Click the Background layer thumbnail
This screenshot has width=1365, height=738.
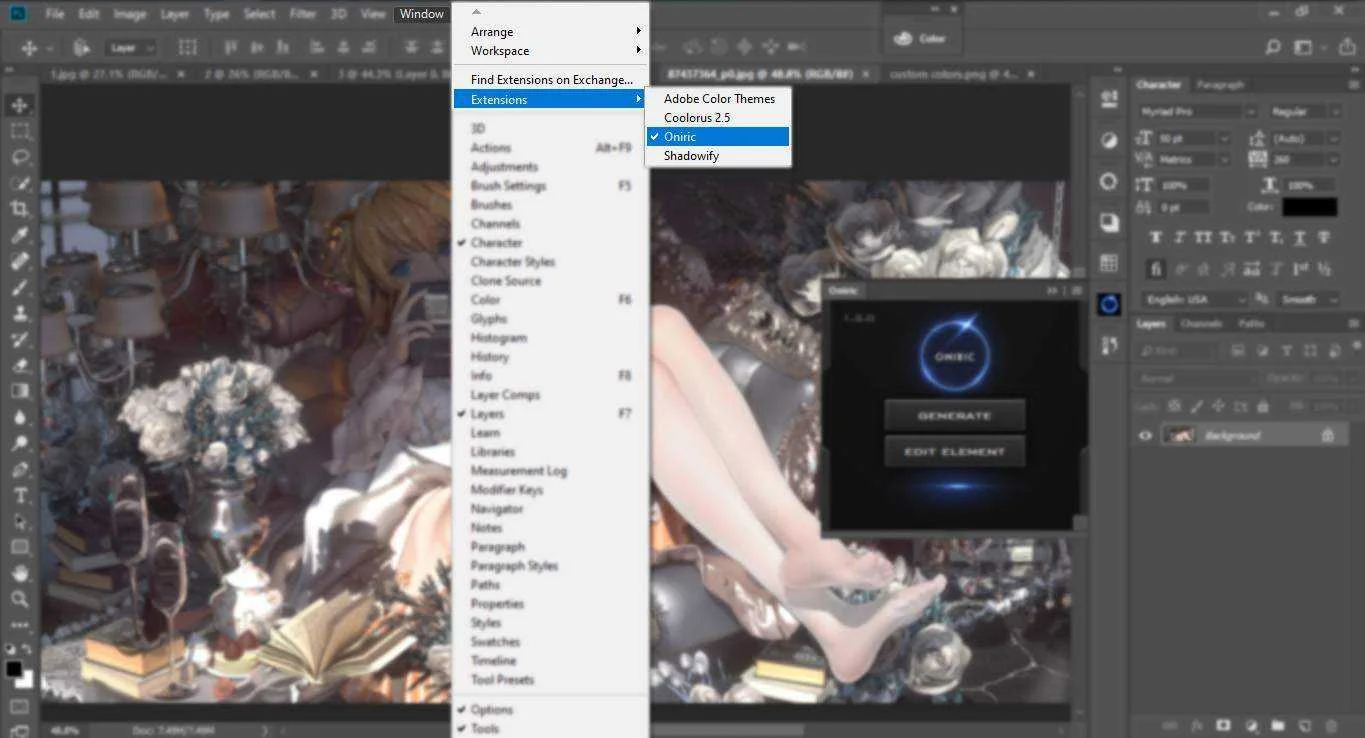point(1181,435)
